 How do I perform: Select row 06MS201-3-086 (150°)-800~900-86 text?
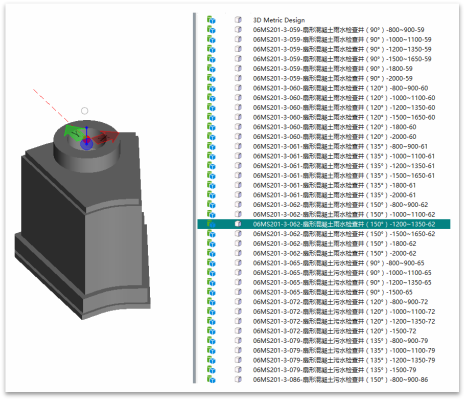(340, 379)
